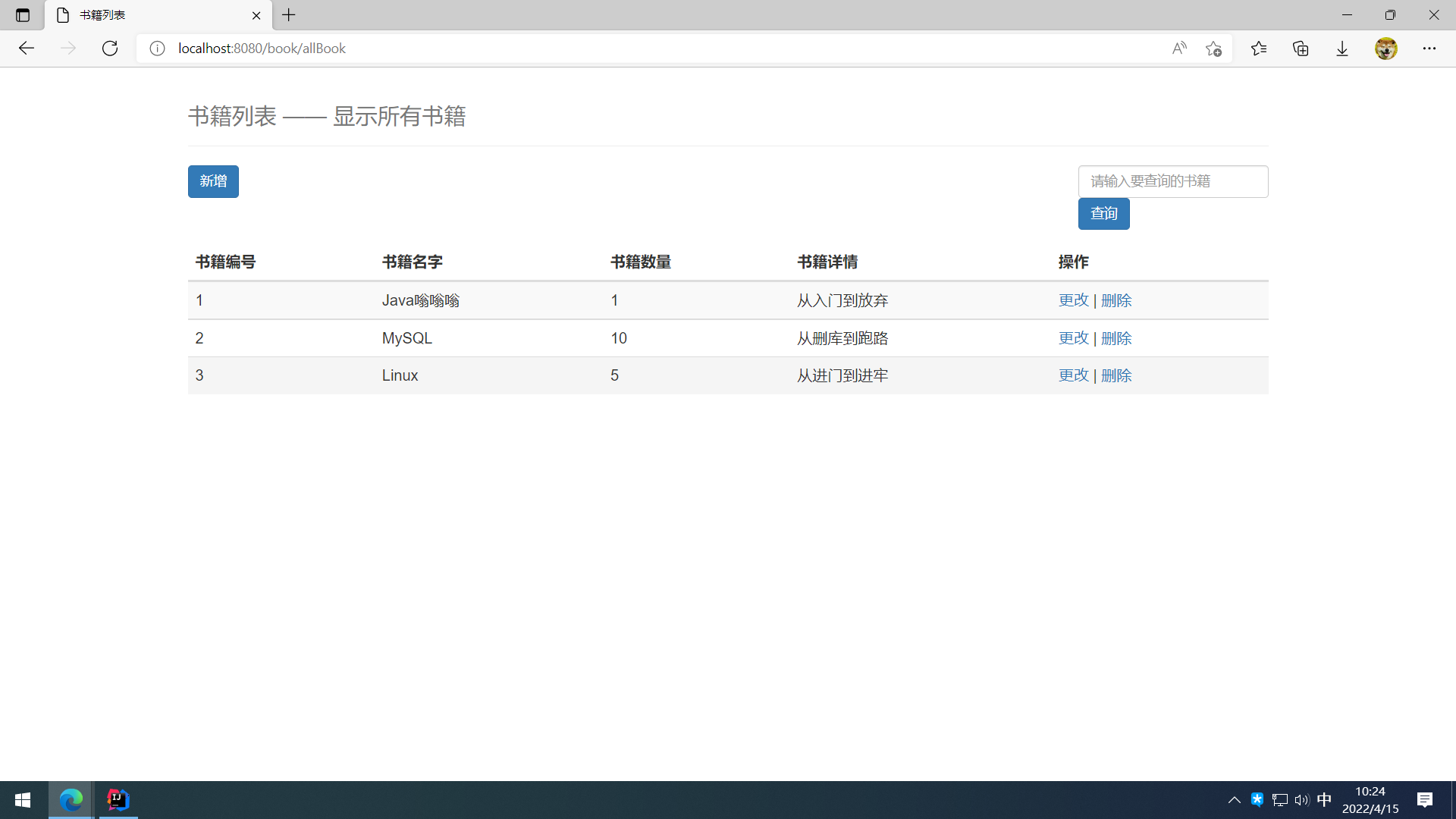This screenshot has width=1456, height=819.
Task: Show hidden system tray icons
Action: (x=1234, y=800)
